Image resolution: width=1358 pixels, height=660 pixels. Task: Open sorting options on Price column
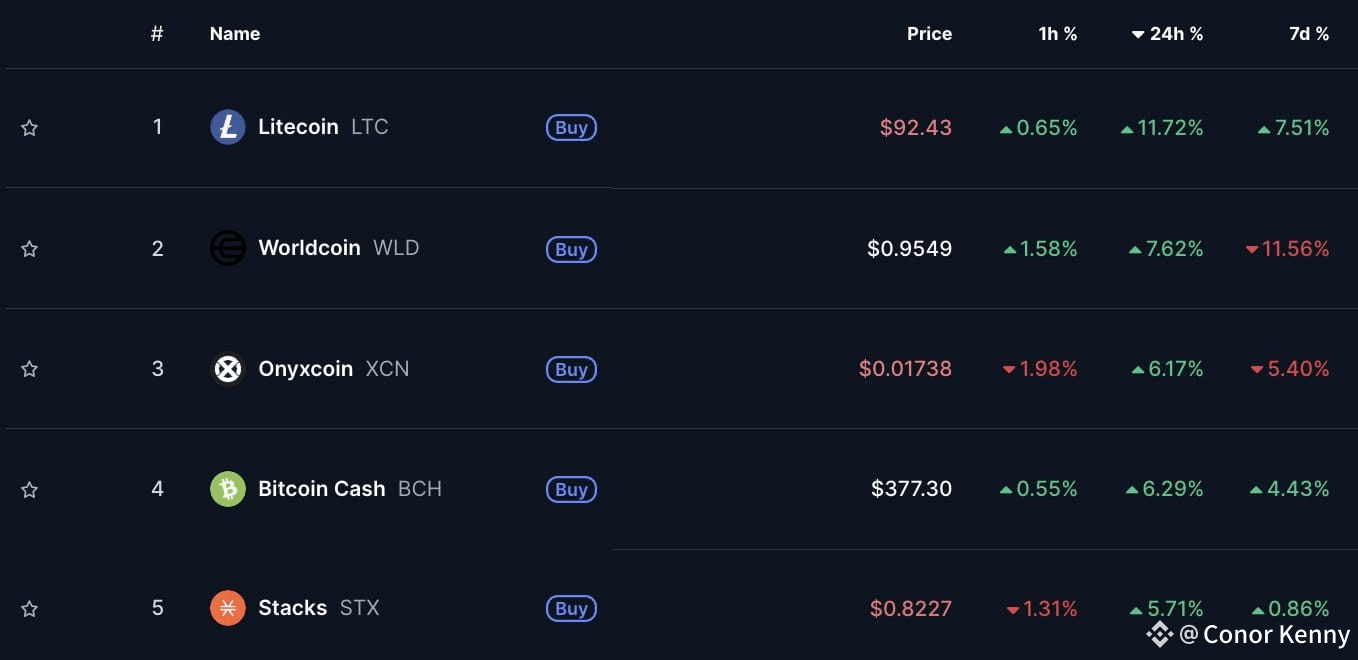(929, 33)
